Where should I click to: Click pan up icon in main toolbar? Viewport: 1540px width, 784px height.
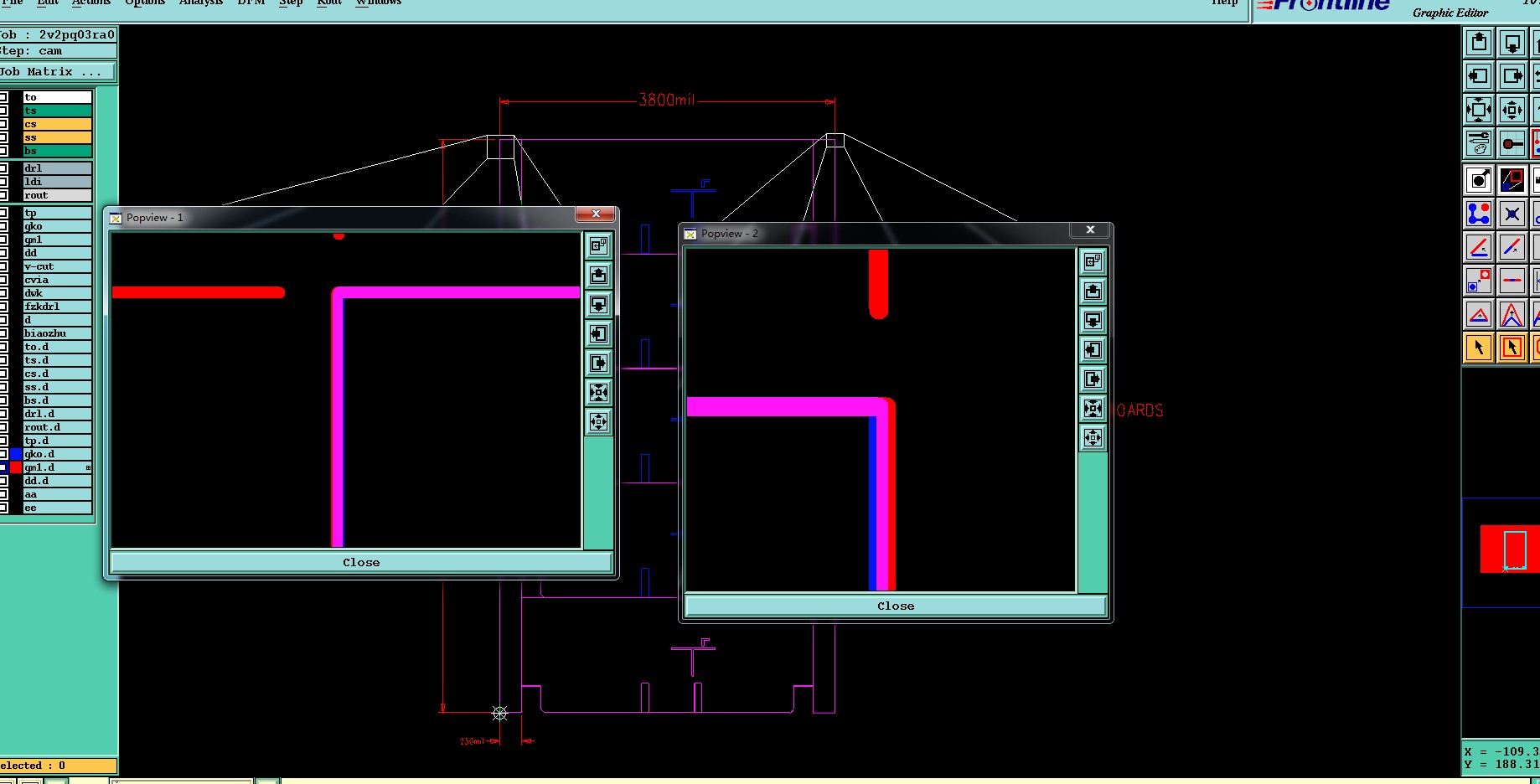click(x=1479, y=43)
